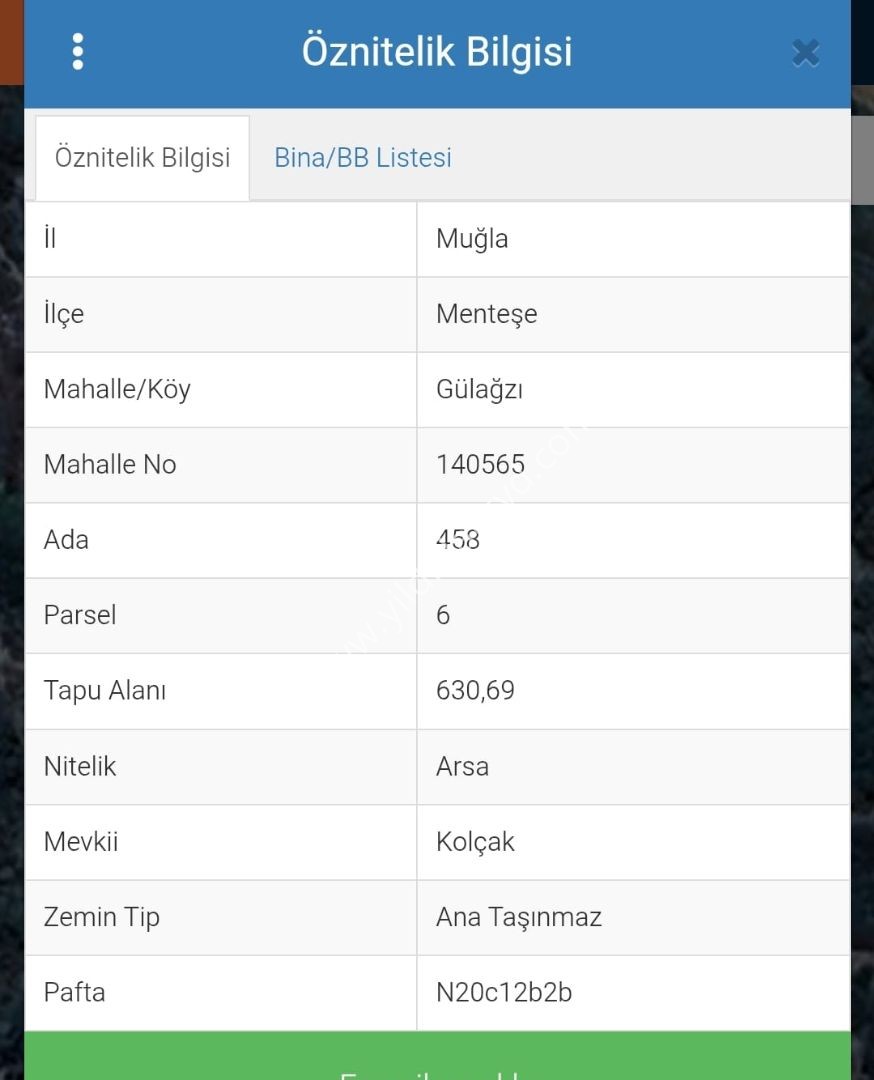Click the Parsel value 6
This screenshot has height=1080, width=874.
443,615
